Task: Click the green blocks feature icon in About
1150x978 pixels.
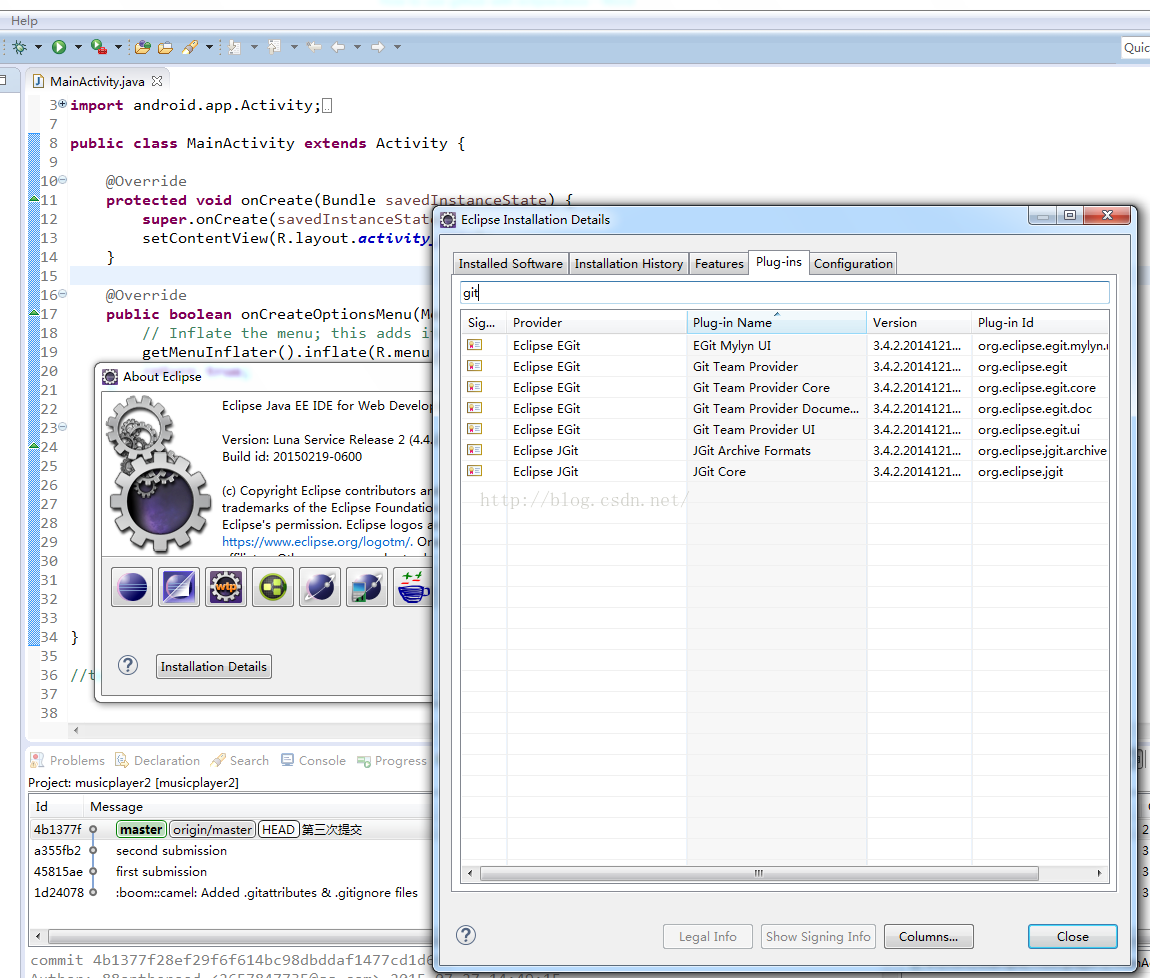Action: click(x=273, y=587)
